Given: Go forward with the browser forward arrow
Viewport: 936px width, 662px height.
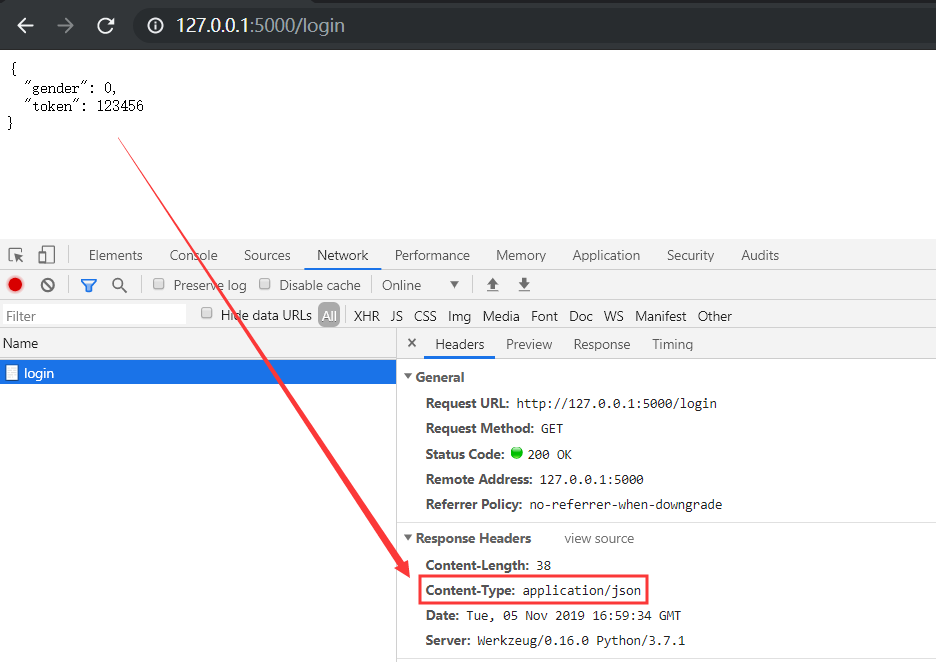Looking at the screenshot, I should [x=65, y=26].
